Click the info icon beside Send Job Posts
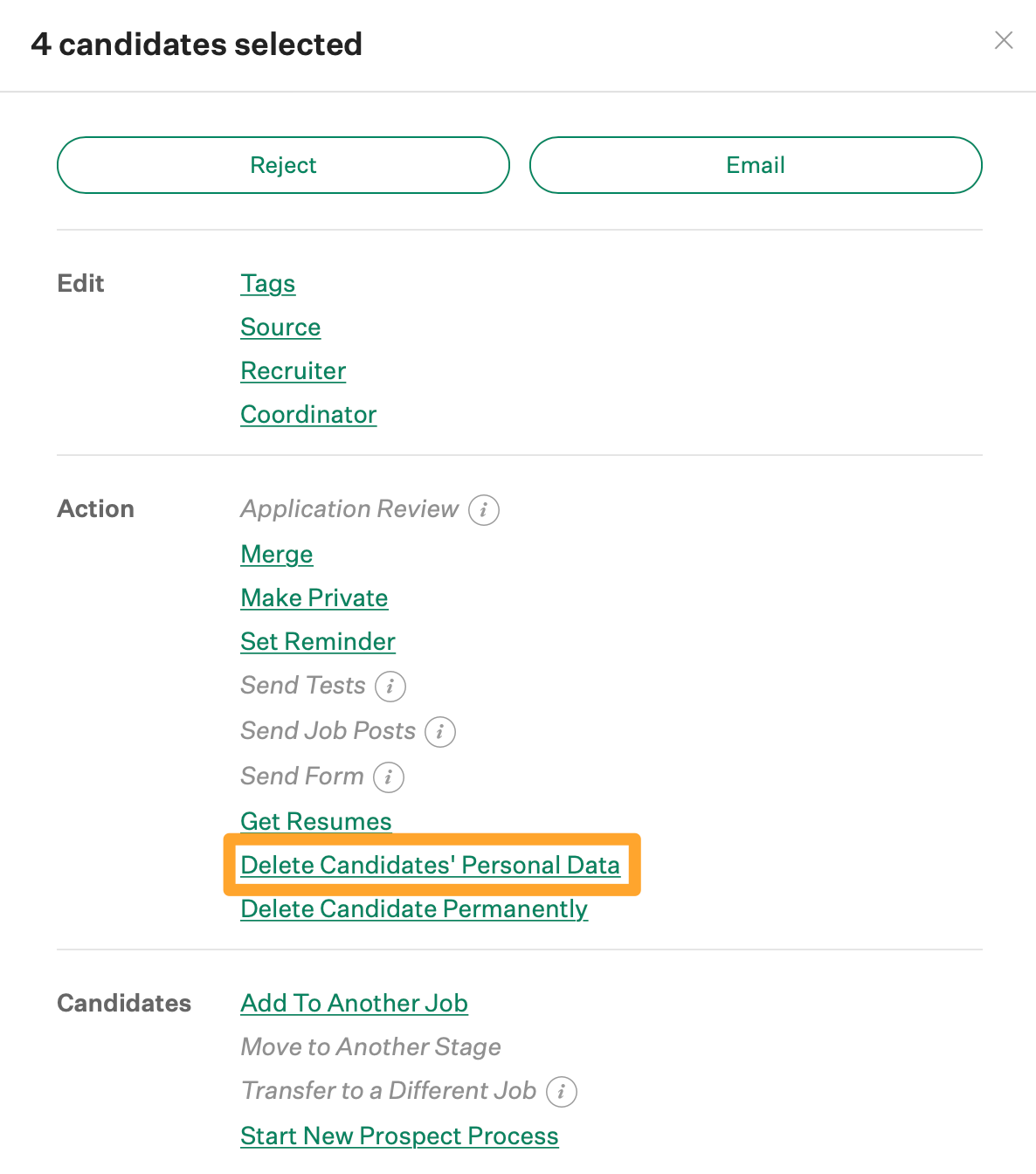1036x1174 pixels. [x=440, y=732]
